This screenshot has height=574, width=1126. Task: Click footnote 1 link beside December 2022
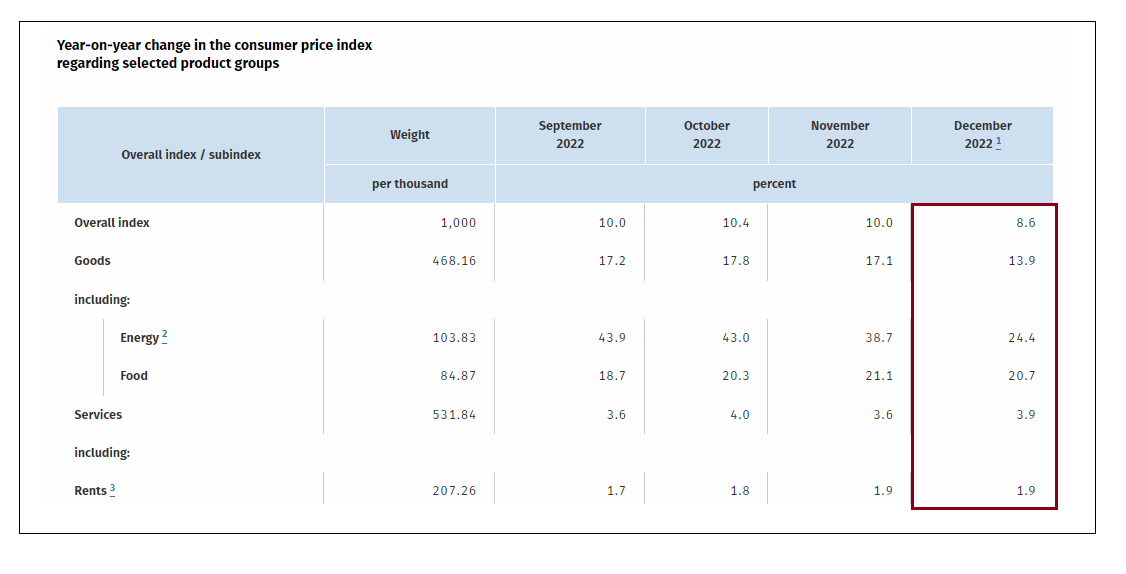tap(999, 142)
